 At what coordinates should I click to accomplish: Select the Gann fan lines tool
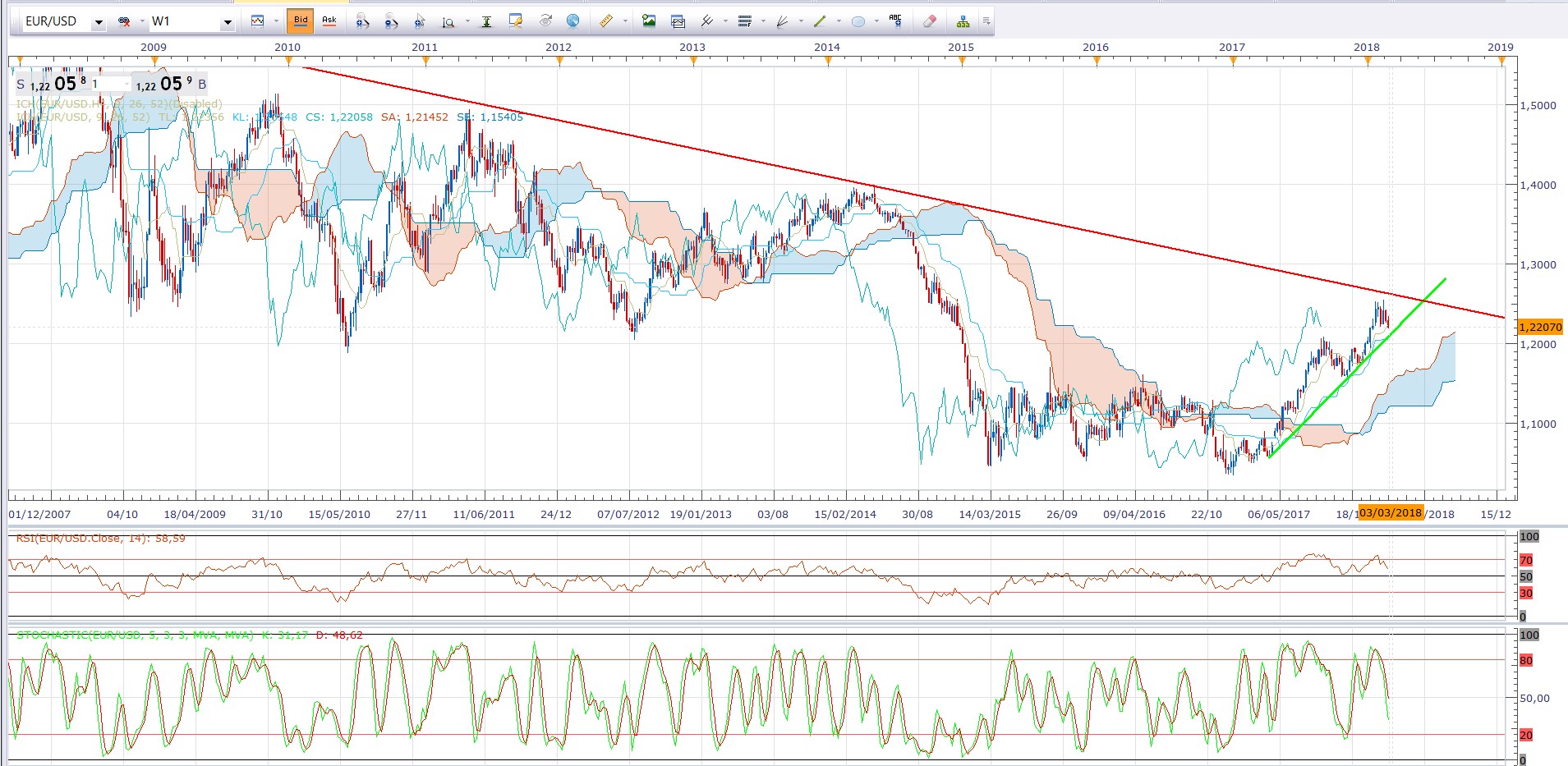(x=782, y=21)
